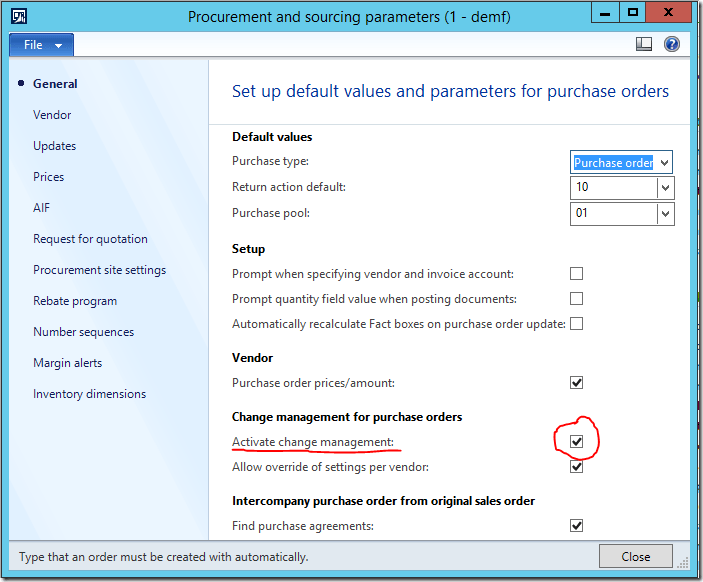Open the Return action default dropdown
Image resolution: width=703 pixels, height=582 pixels.
[x=665, y=188]
